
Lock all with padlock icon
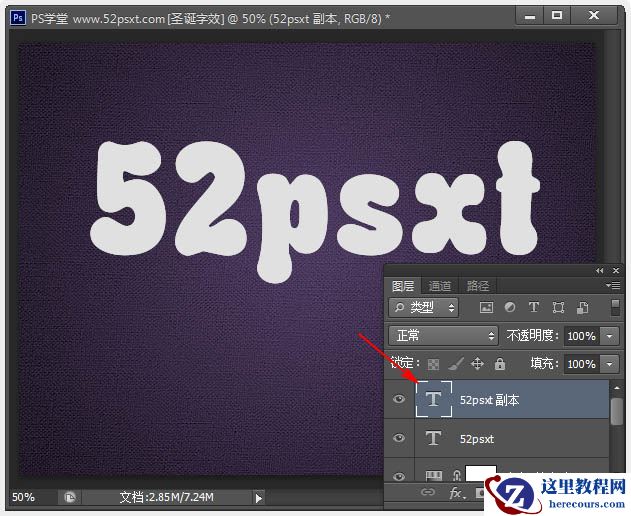(x=500, y=364)
